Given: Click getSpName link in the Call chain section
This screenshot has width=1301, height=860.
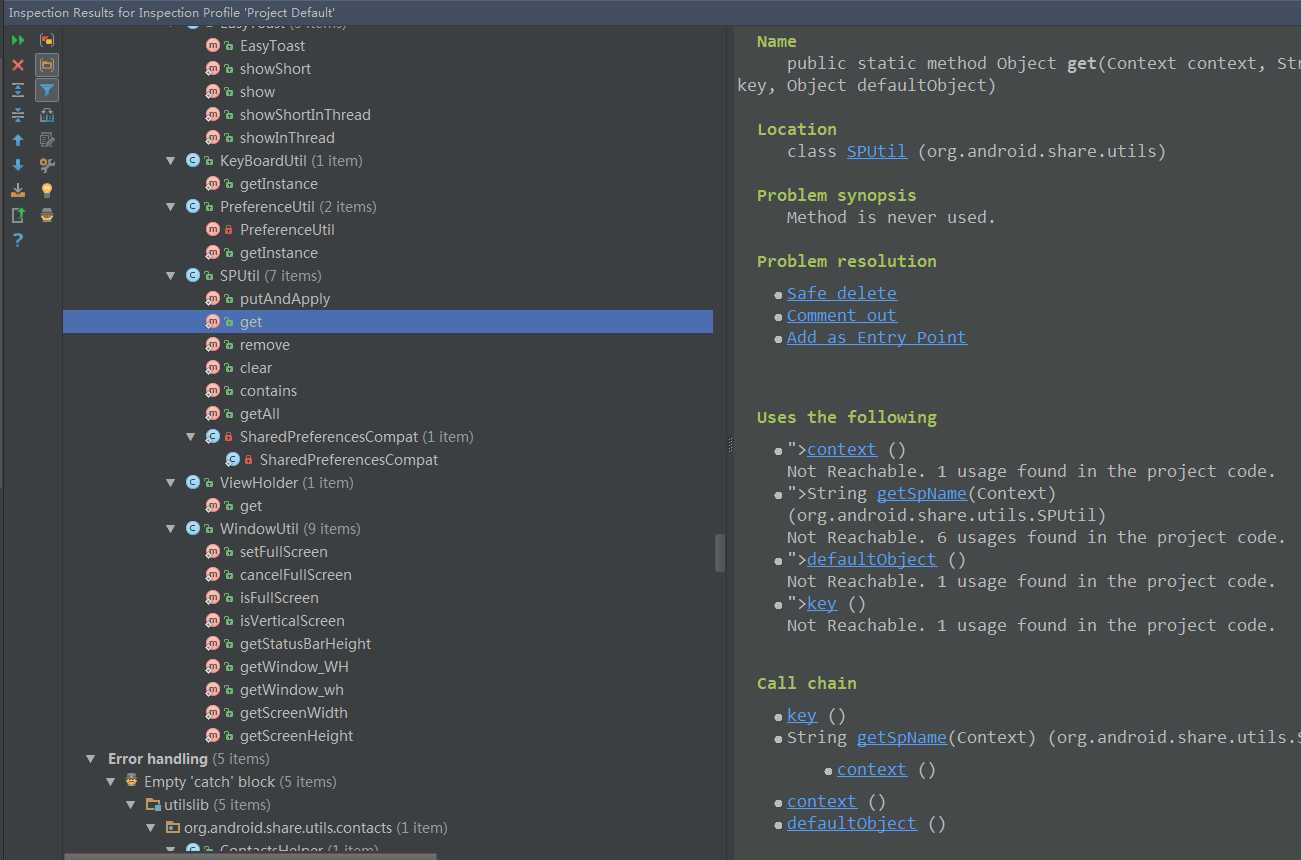Looking at the screenshot, I should tap(902, 737).
